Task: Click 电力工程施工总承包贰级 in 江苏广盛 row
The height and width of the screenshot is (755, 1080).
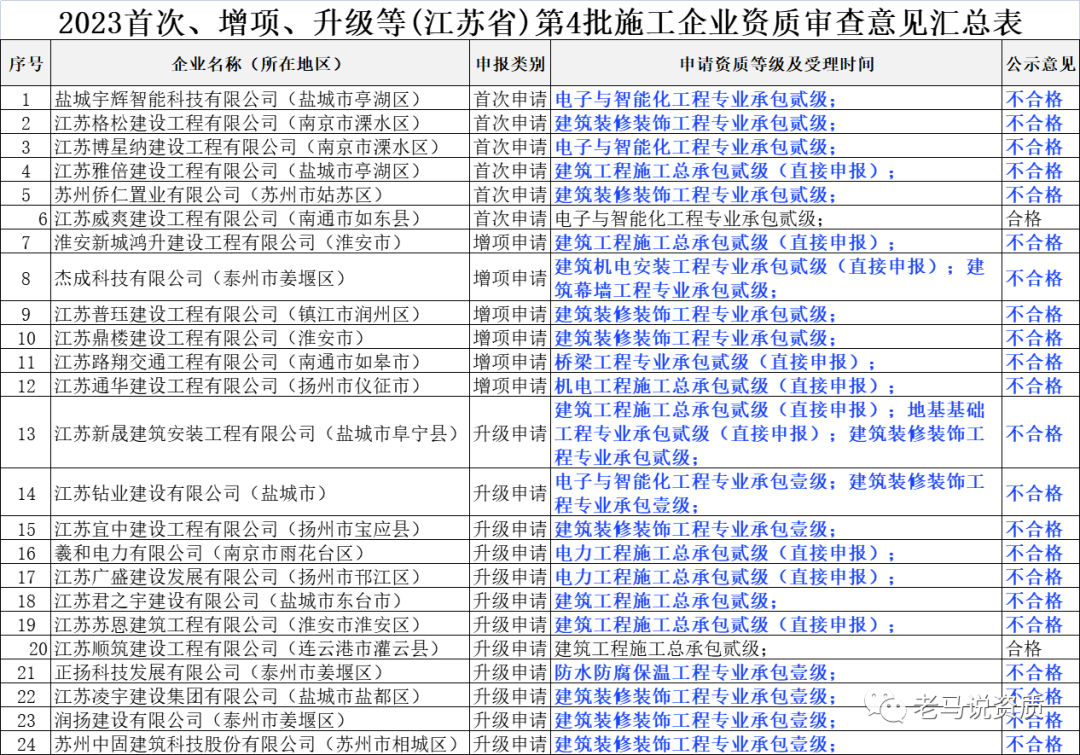Action: 776,577
